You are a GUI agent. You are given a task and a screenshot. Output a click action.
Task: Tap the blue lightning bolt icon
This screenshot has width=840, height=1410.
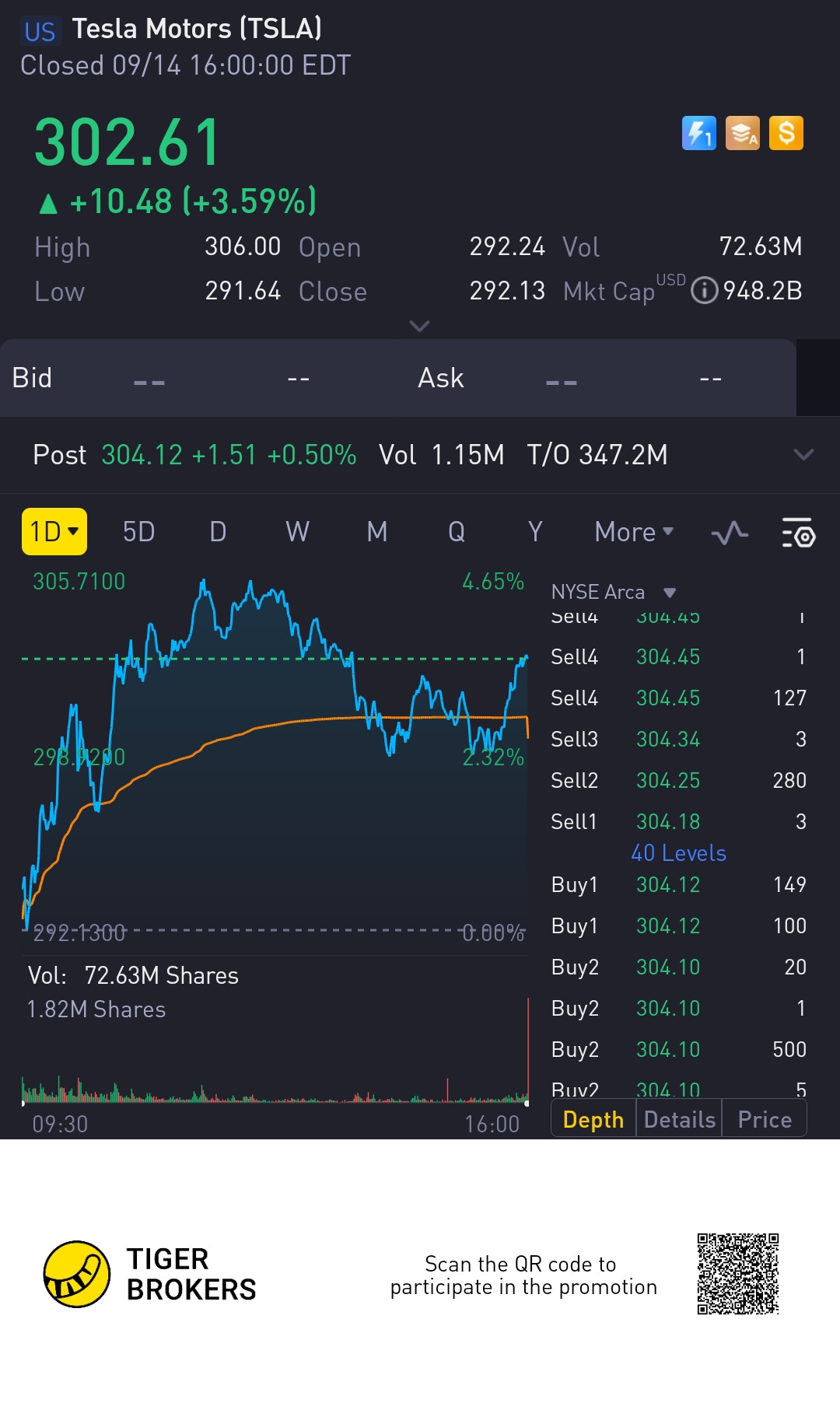click(698, 133)
